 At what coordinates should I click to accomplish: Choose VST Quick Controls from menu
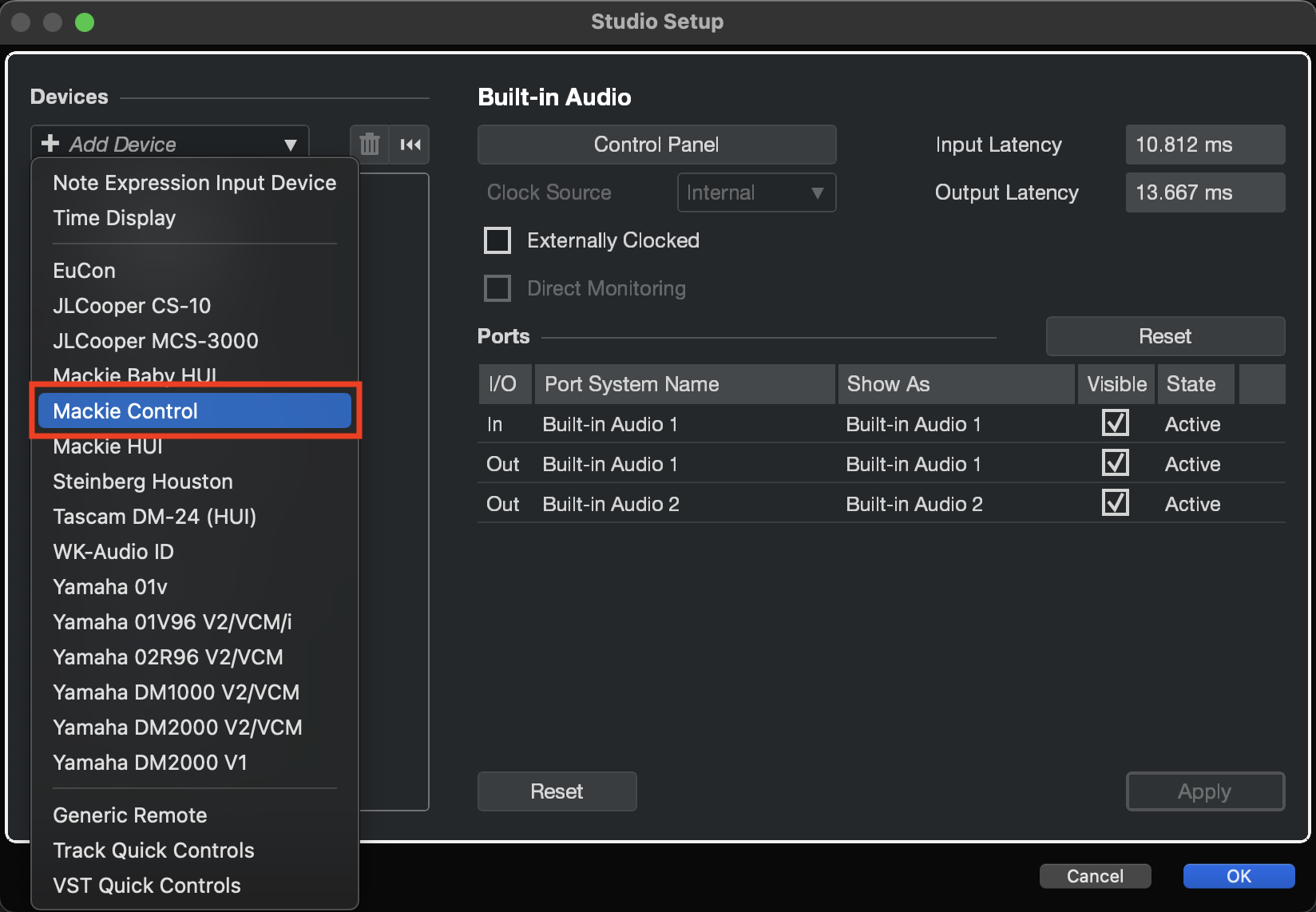click(195, 886)
